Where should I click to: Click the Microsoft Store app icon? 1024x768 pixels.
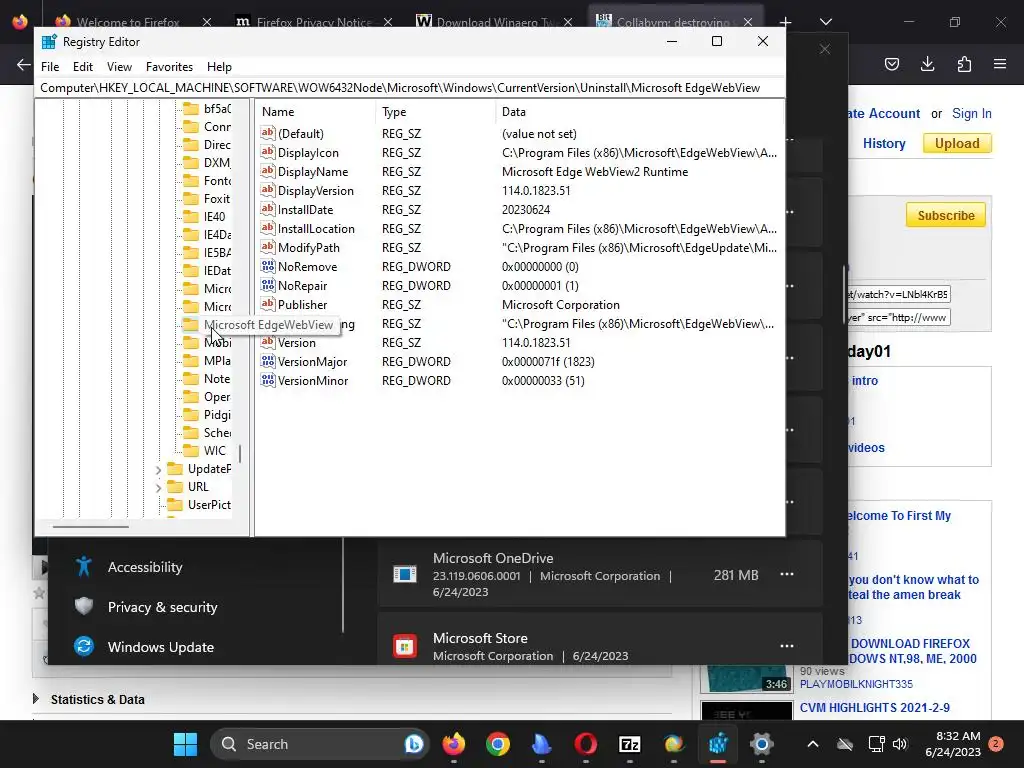405,647
